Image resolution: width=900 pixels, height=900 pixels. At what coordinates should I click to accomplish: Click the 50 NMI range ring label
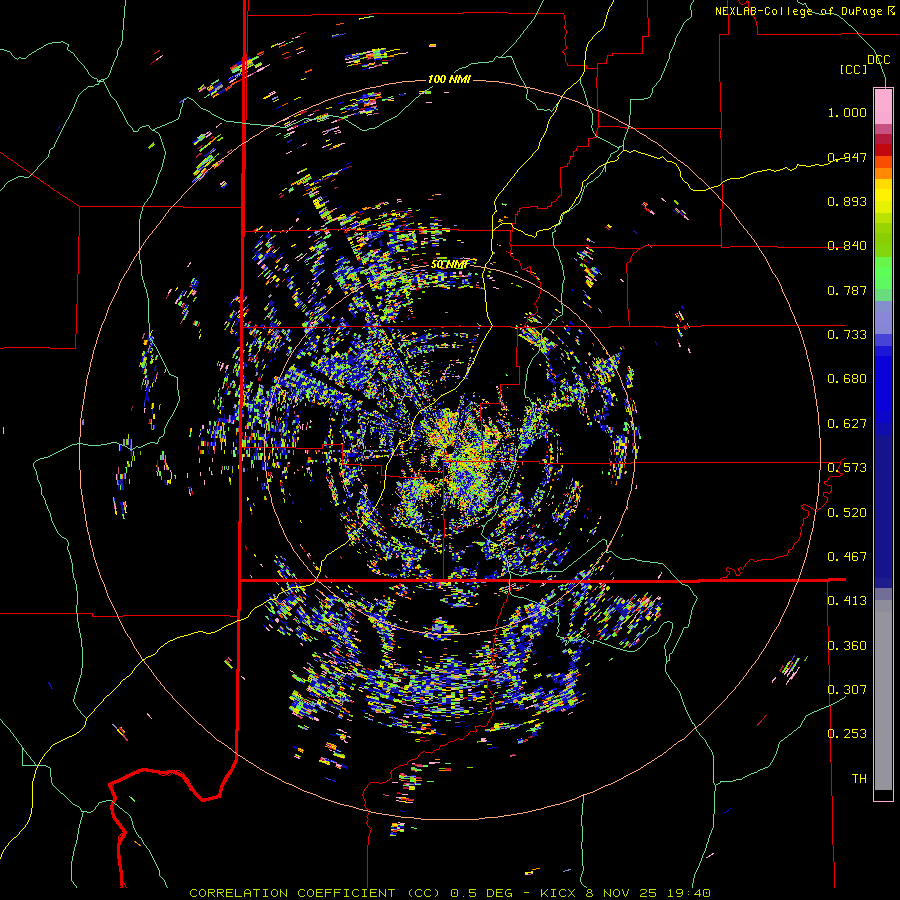coord(449,265)
